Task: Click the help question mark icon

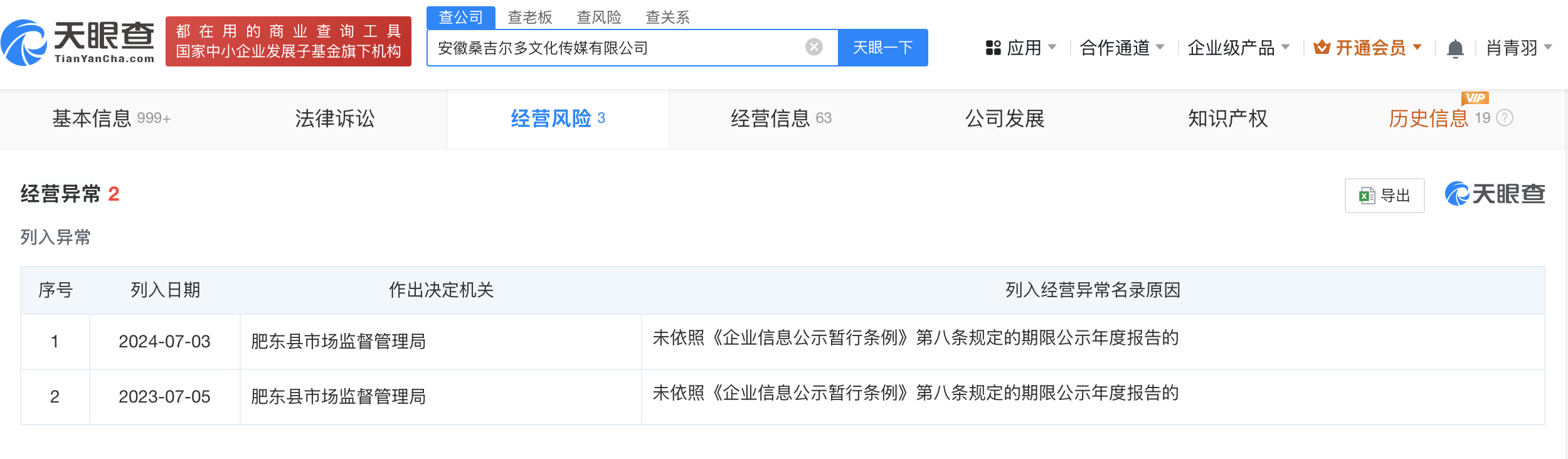Action: click(1505, 118)
